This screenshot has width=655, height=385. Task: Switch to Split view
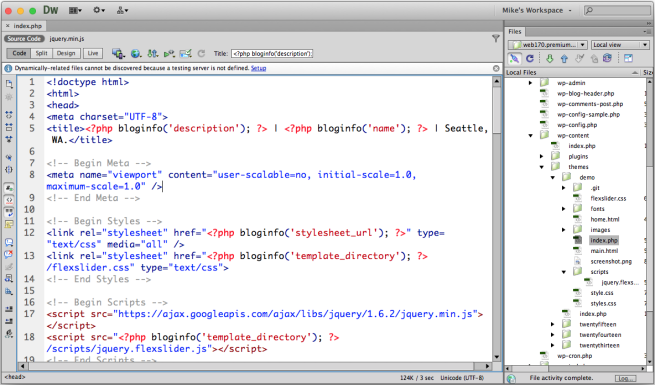pyautogui.click(x=41, y=53)
